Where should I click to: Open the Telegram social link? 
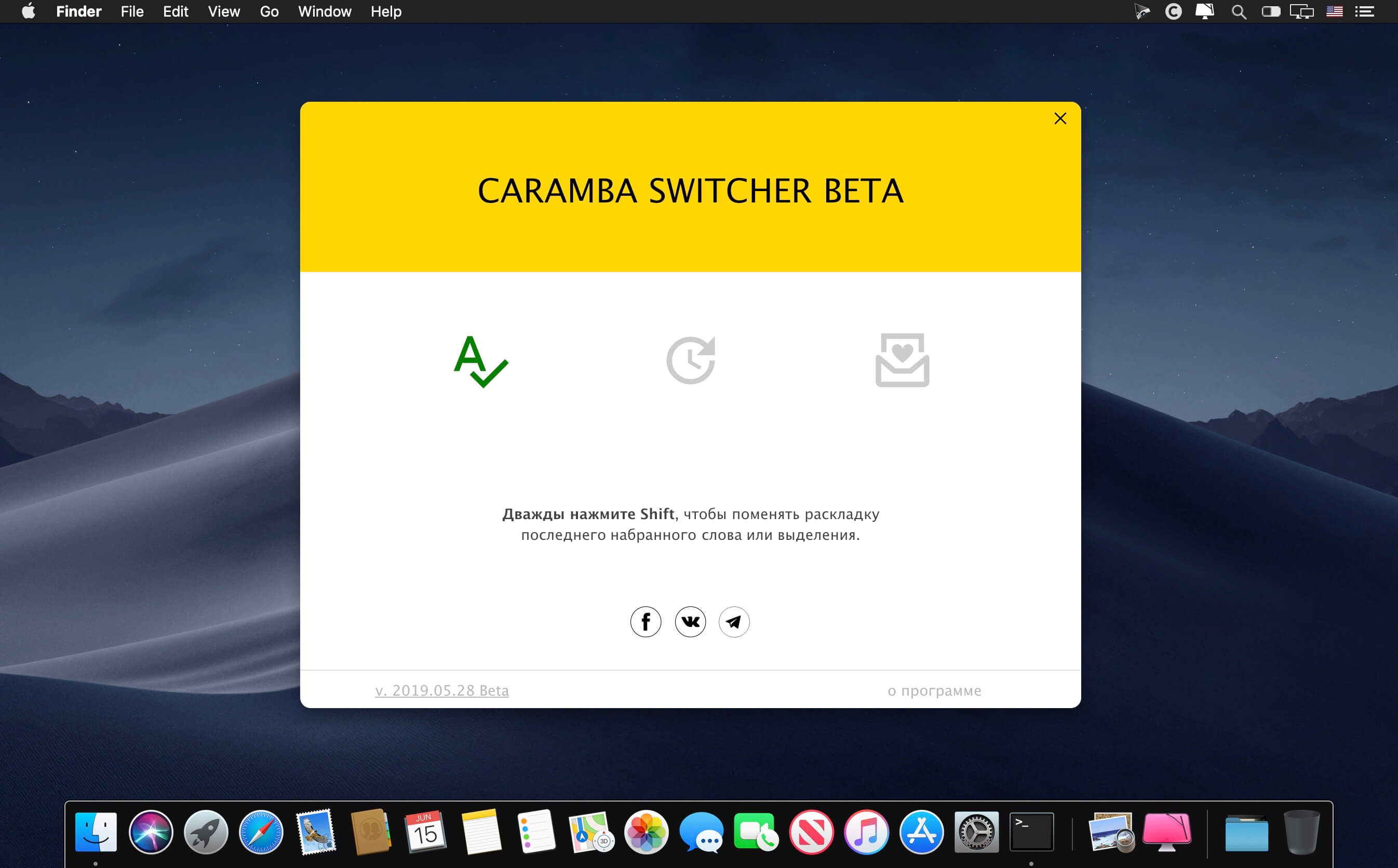(734, 622)
